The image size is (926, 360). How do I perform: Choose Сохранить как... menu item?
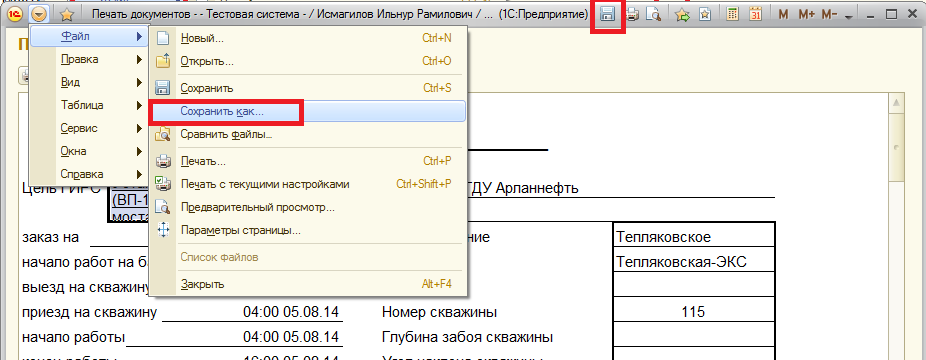[308, 111]
